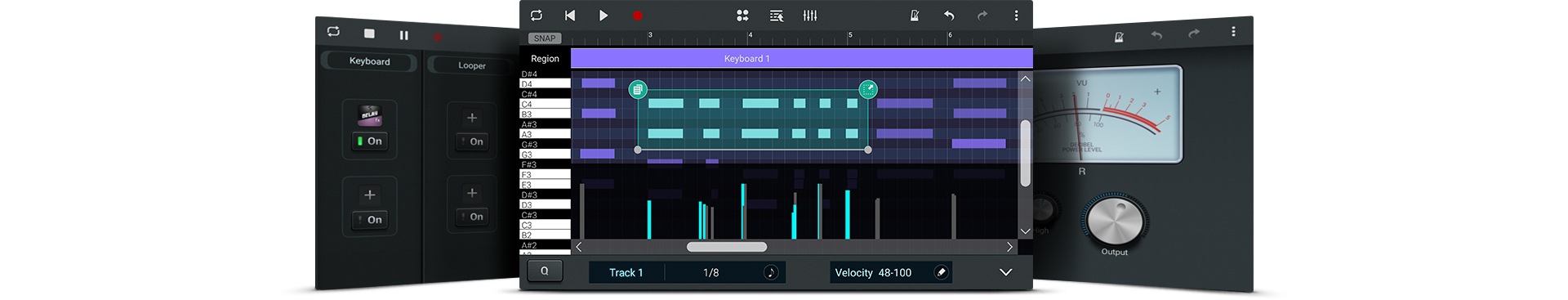Screen dimensions: 1568x300
Task: Click the note symbol icon next to 1/8
Action: click(771, 272)
